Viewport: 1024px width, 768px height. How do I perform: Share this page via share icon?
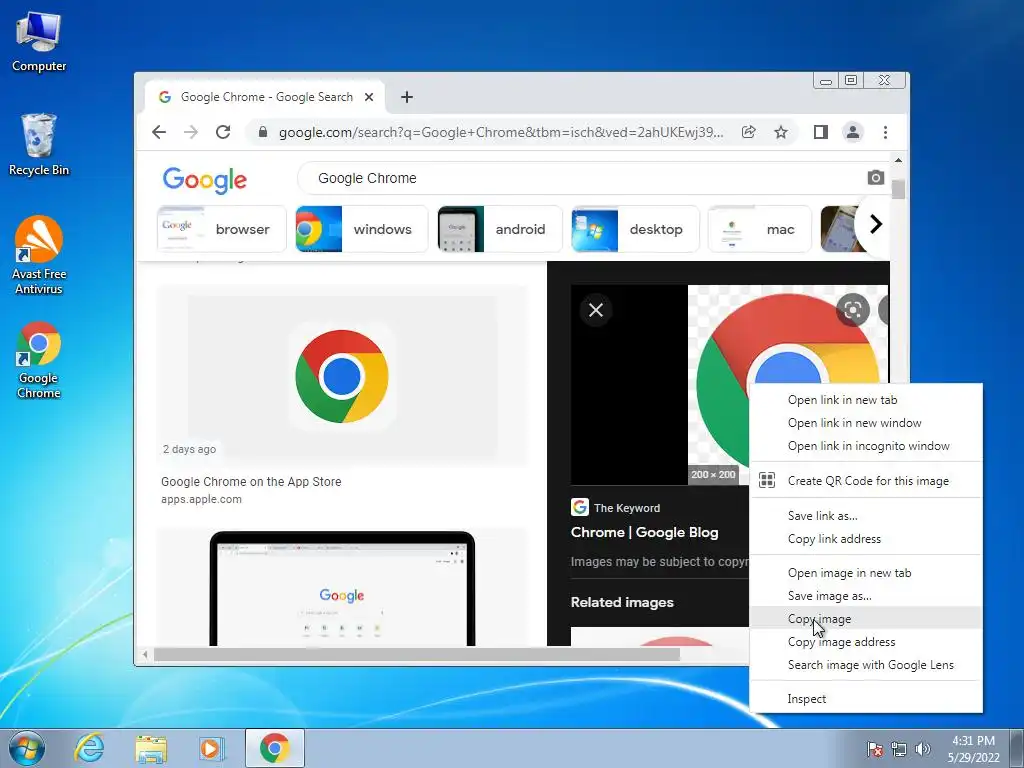tap(748, 132)
